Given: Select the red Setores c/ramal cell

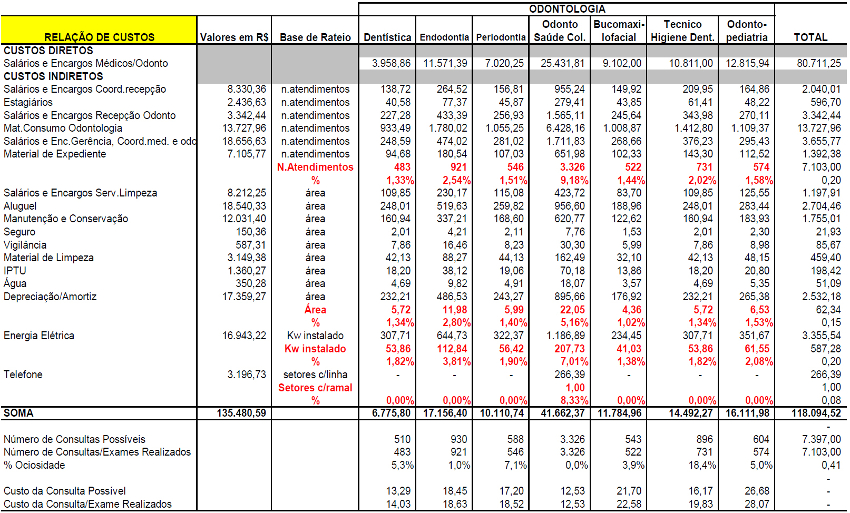Looking at the screenshot, I should 315,387.
